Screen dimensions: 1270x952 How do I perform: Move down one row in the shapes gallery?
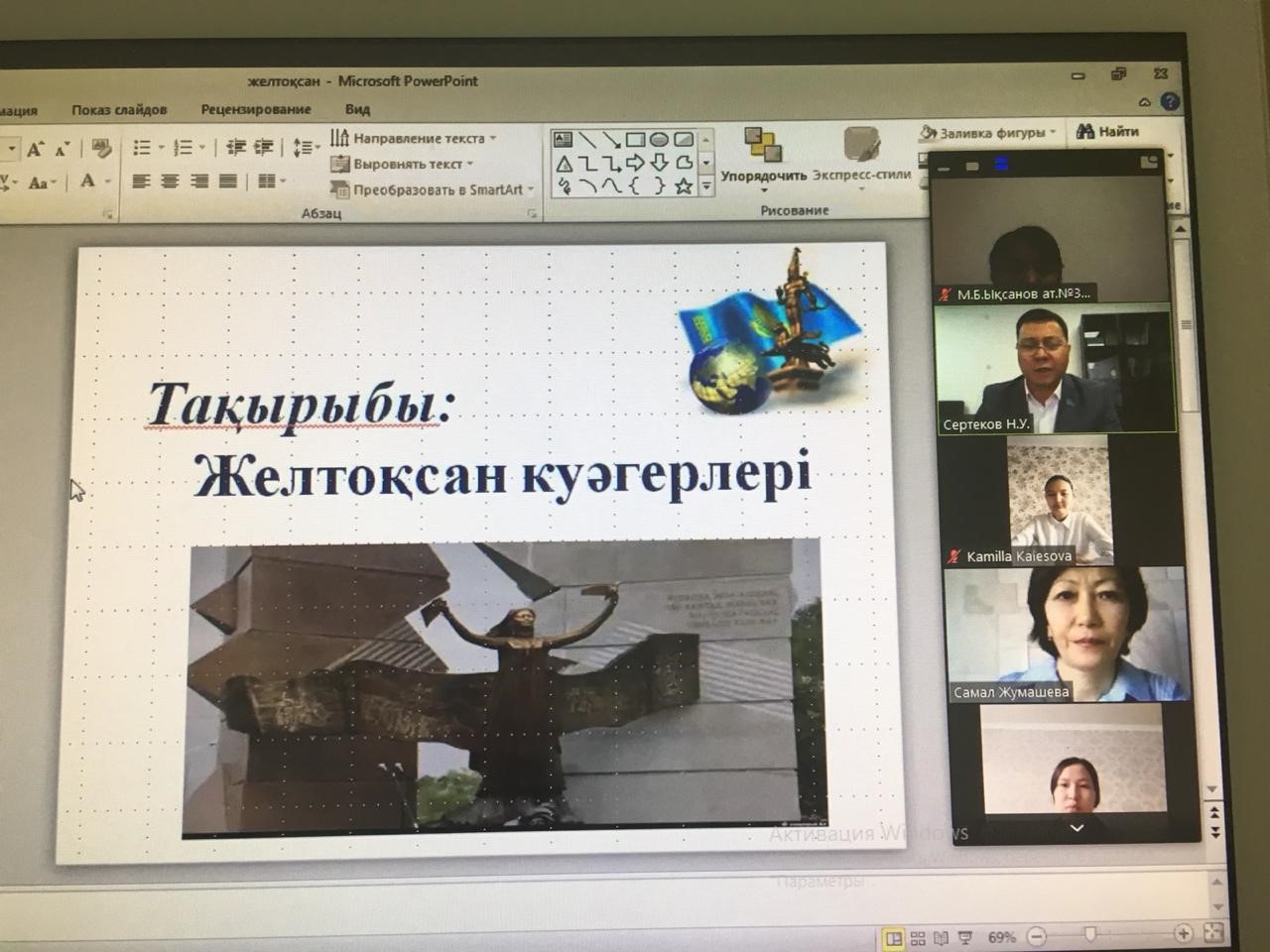pyautogui.click(x=706, y=163)
